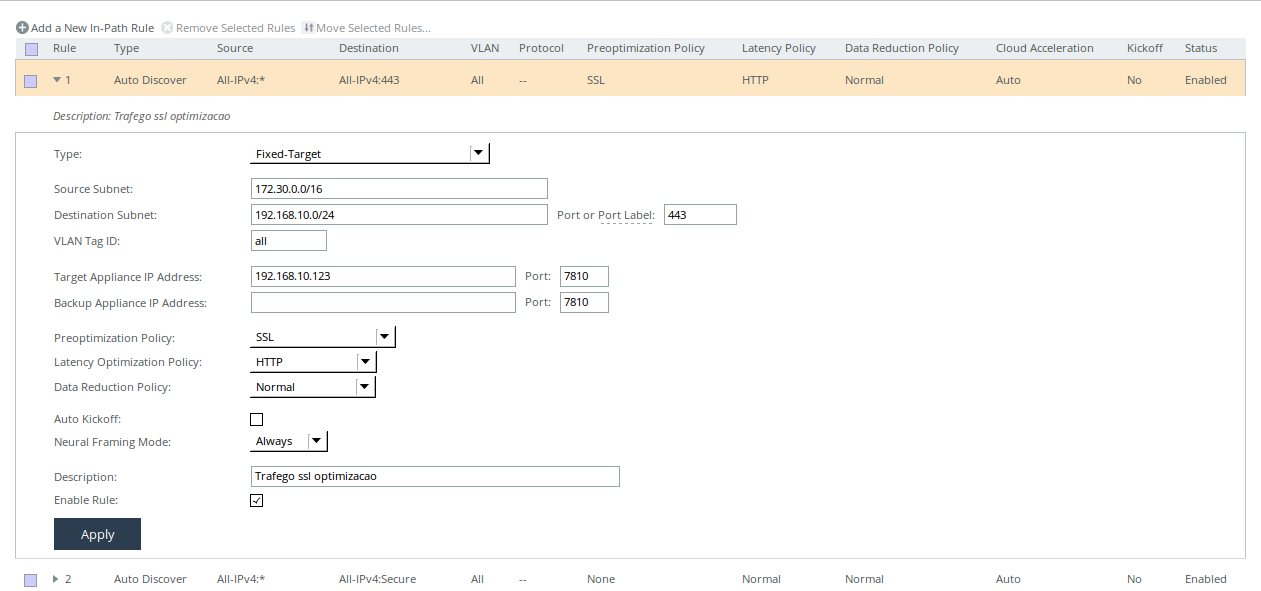Open the Preoptimization Policy SSL dropdown
This screenshot has height=591, width=1261.
(322, 338)
